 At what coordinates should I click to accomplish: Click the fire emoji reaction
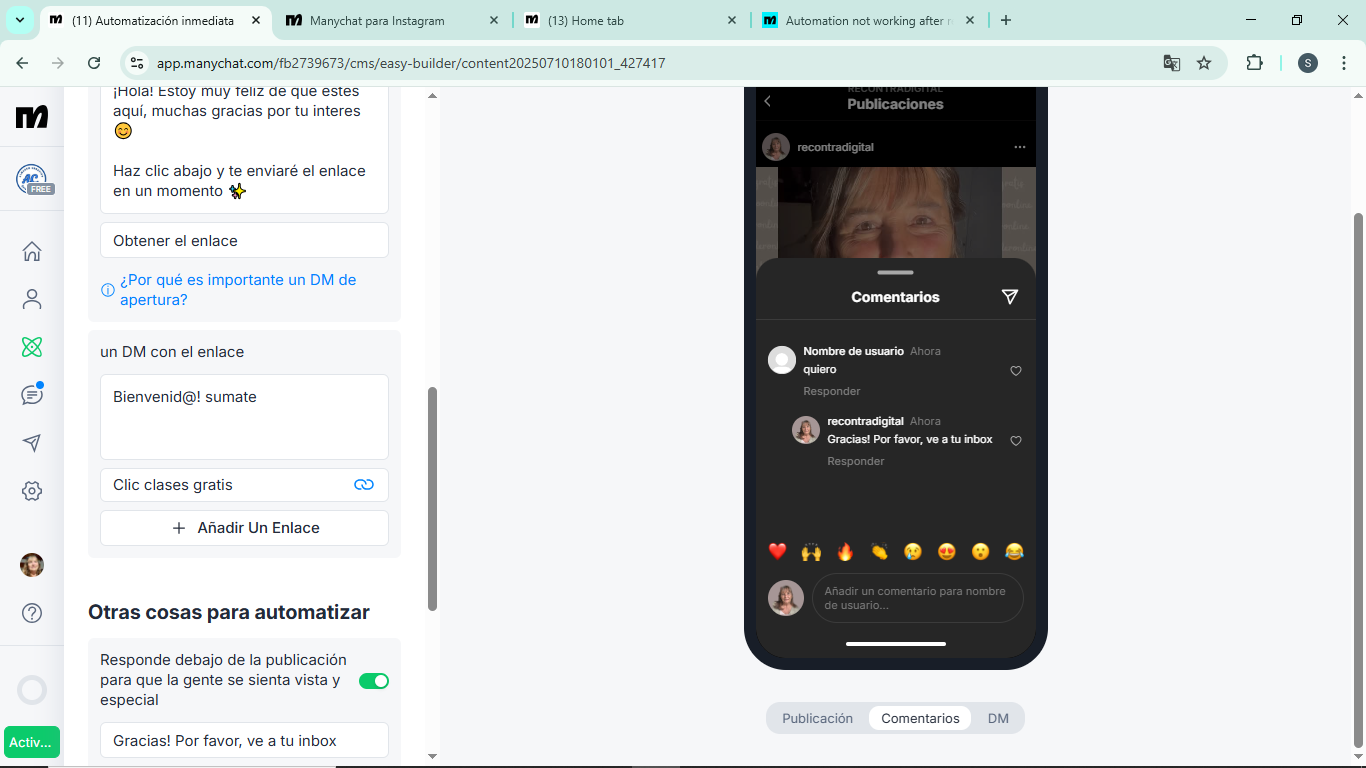pyautogui.click(x=845, y=551)
